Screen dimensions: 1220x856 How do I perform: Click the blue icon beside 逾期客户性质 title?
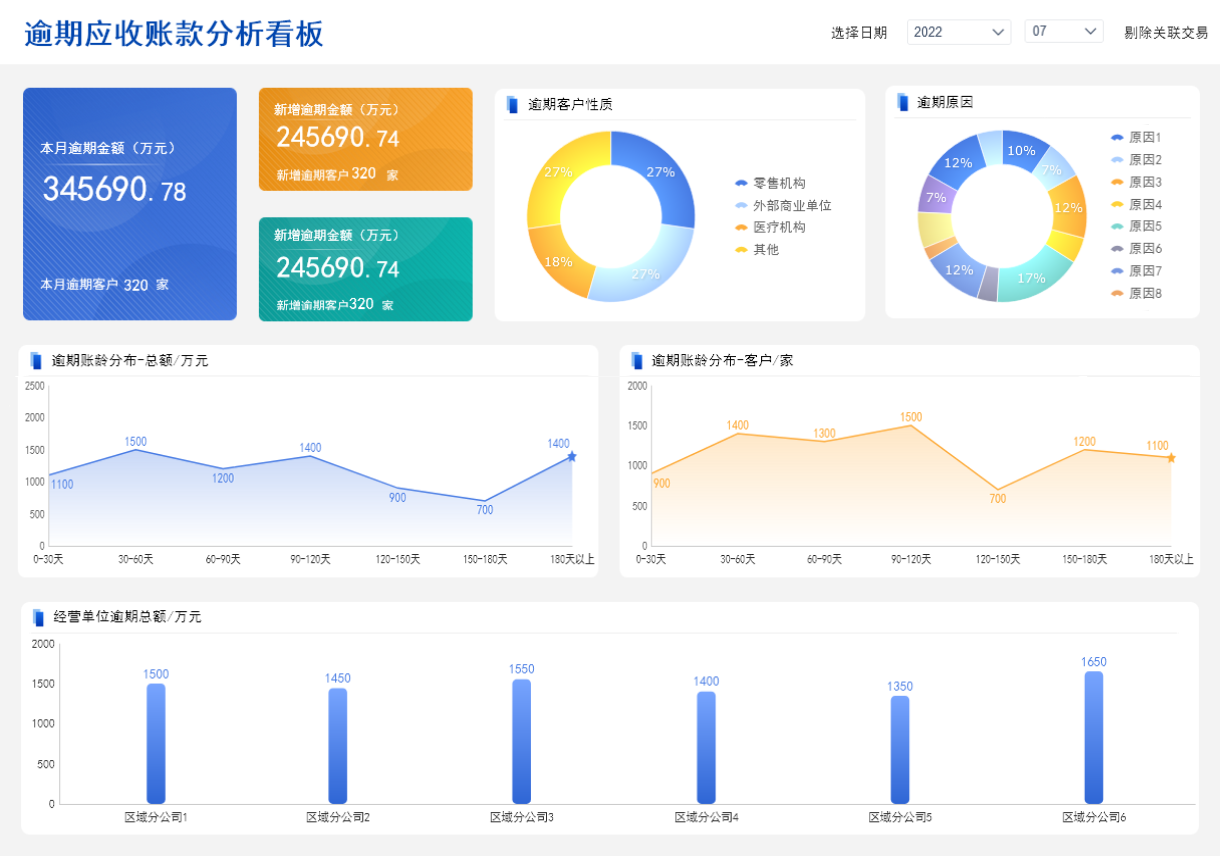coord(513,104)
